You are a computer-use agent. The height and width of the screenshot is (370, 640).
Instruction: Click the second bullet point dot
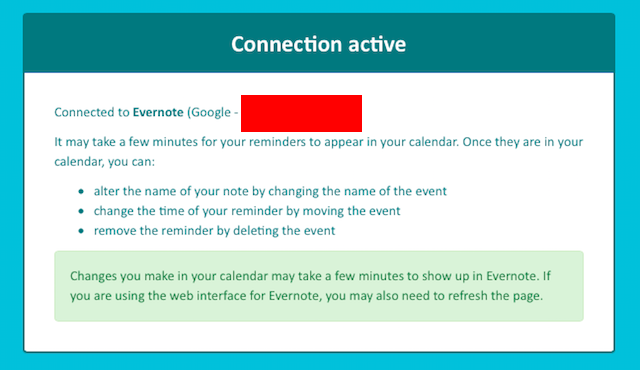click(x=81, y=211)
